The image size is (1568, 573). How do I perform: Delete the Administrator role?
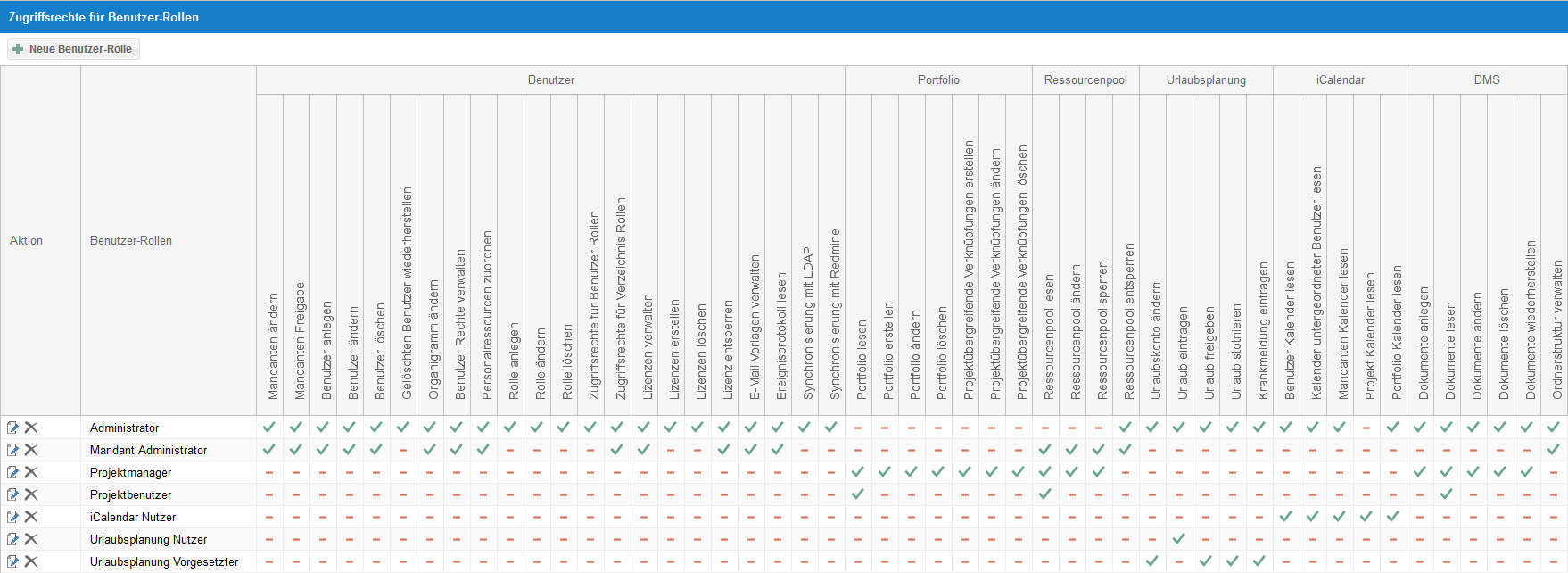[31, 428]
